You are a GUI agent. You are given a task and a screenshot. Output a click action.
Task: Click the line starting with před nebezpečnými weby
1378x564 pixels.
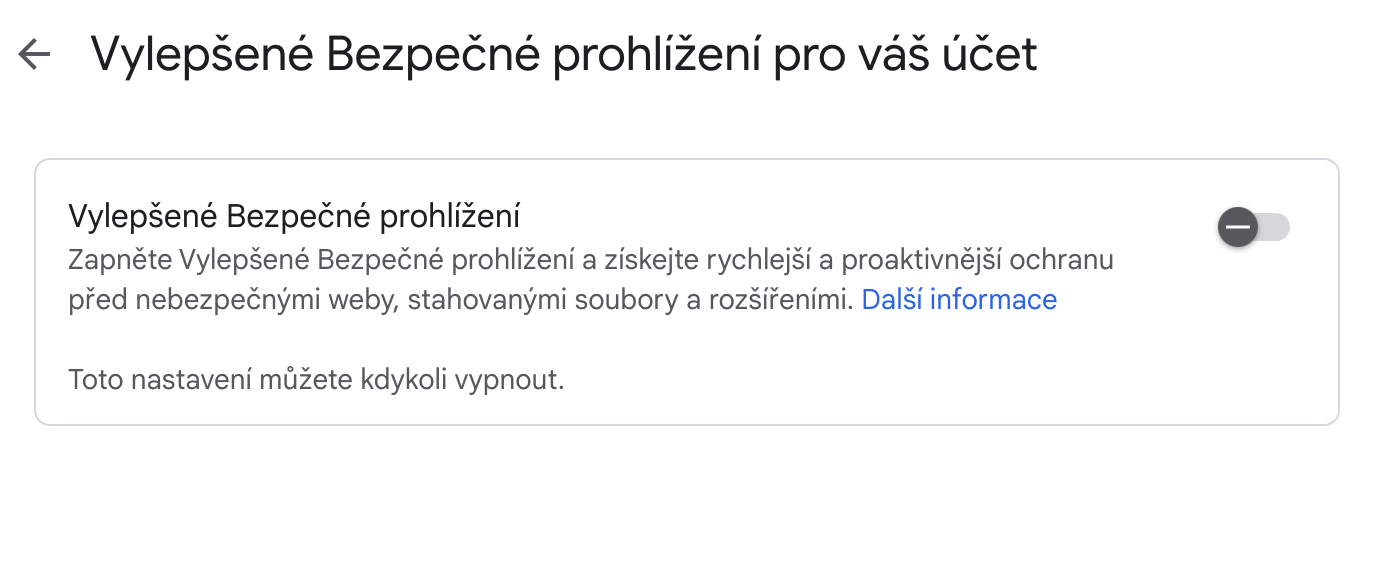tap(460, 300)
